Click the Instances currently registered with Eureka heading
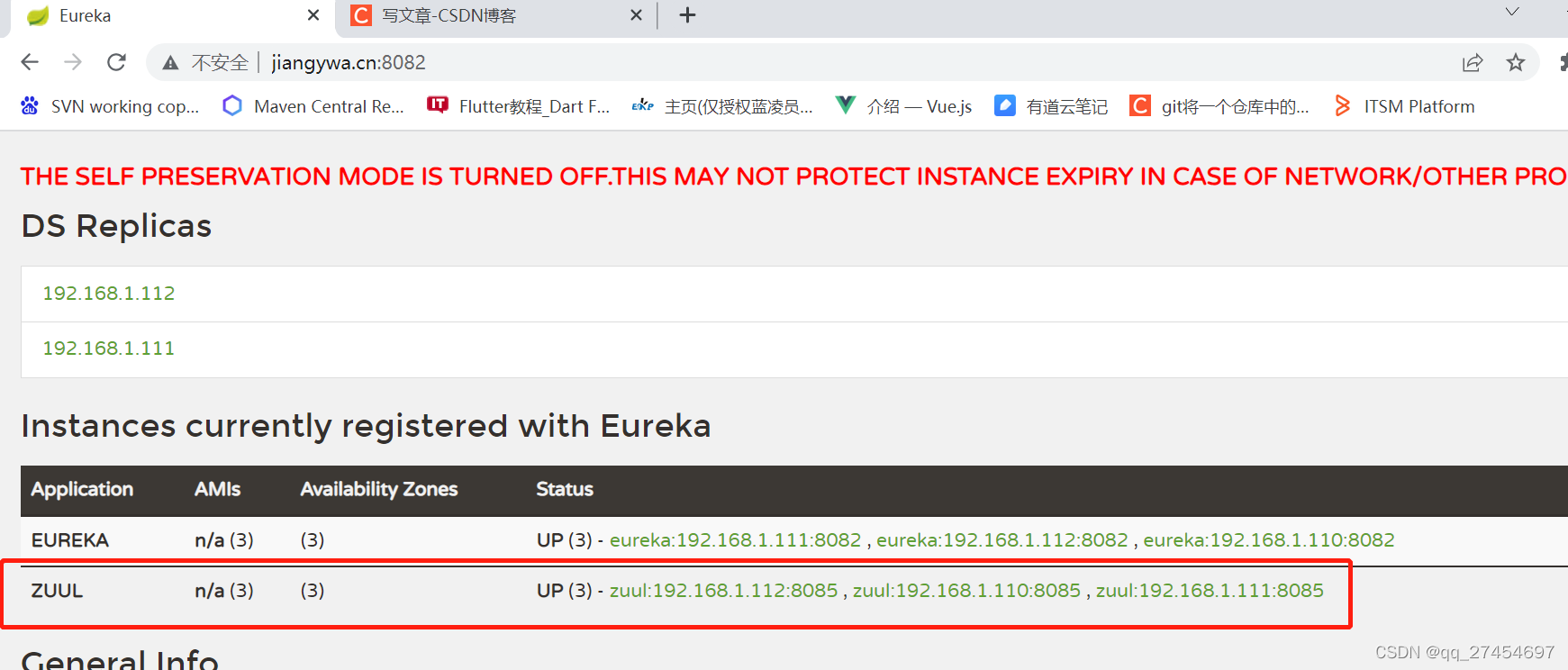Viewport: 1568px width, 670px height. pyautogui.click(x=366, y=425)
